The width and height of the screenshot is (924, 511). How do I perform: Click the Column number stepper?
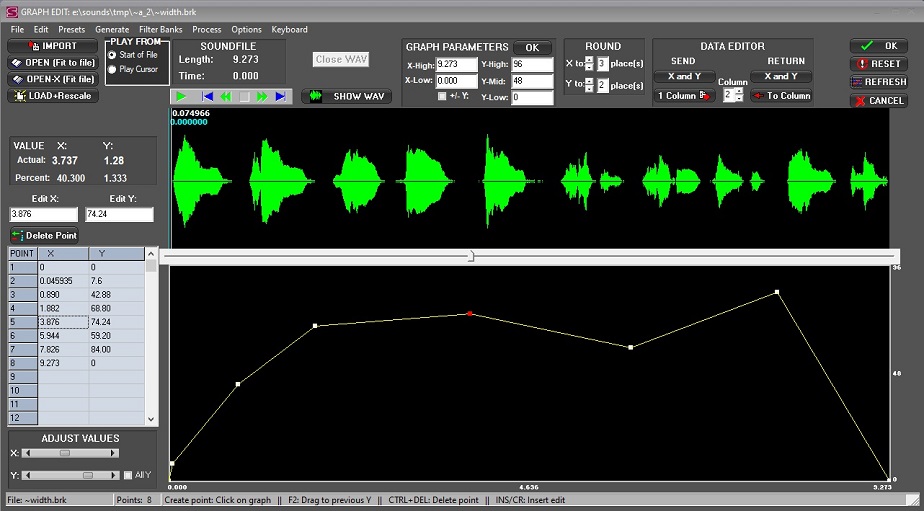pos(740,95)
